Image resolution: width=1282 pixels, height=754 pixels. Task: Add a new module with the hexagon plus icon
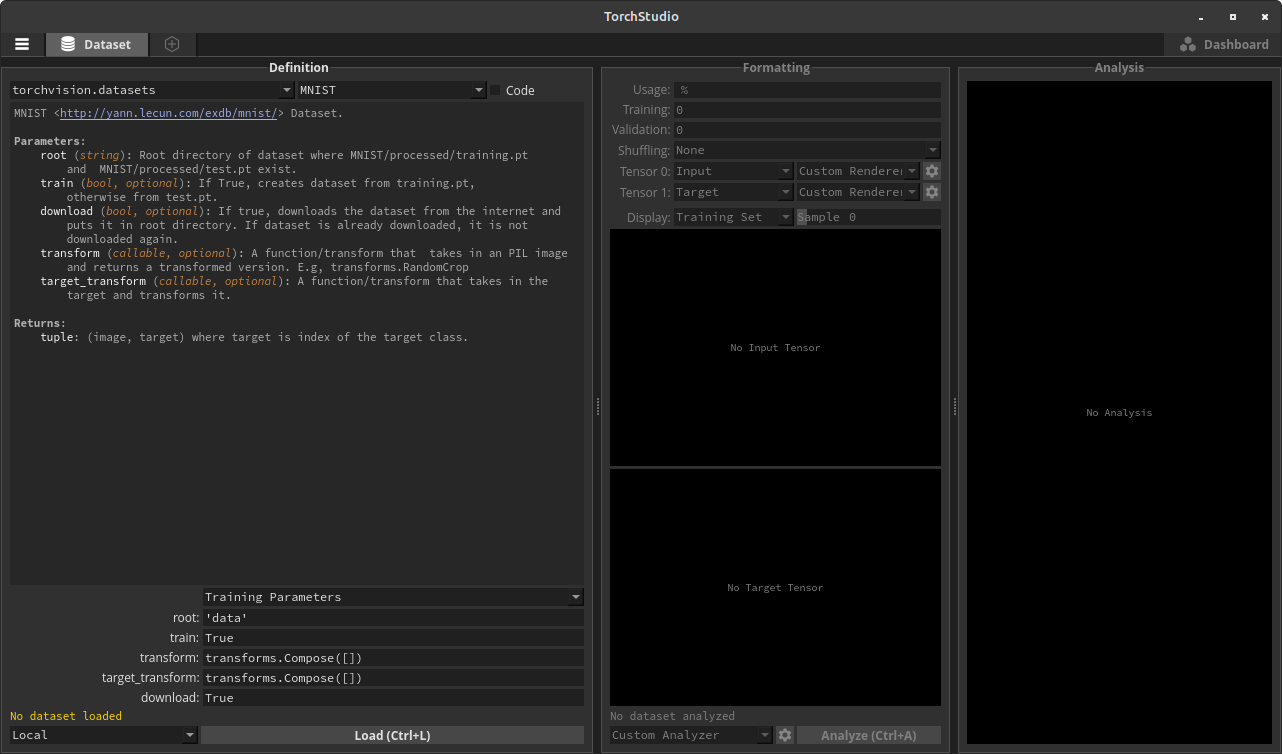[171, 44]
